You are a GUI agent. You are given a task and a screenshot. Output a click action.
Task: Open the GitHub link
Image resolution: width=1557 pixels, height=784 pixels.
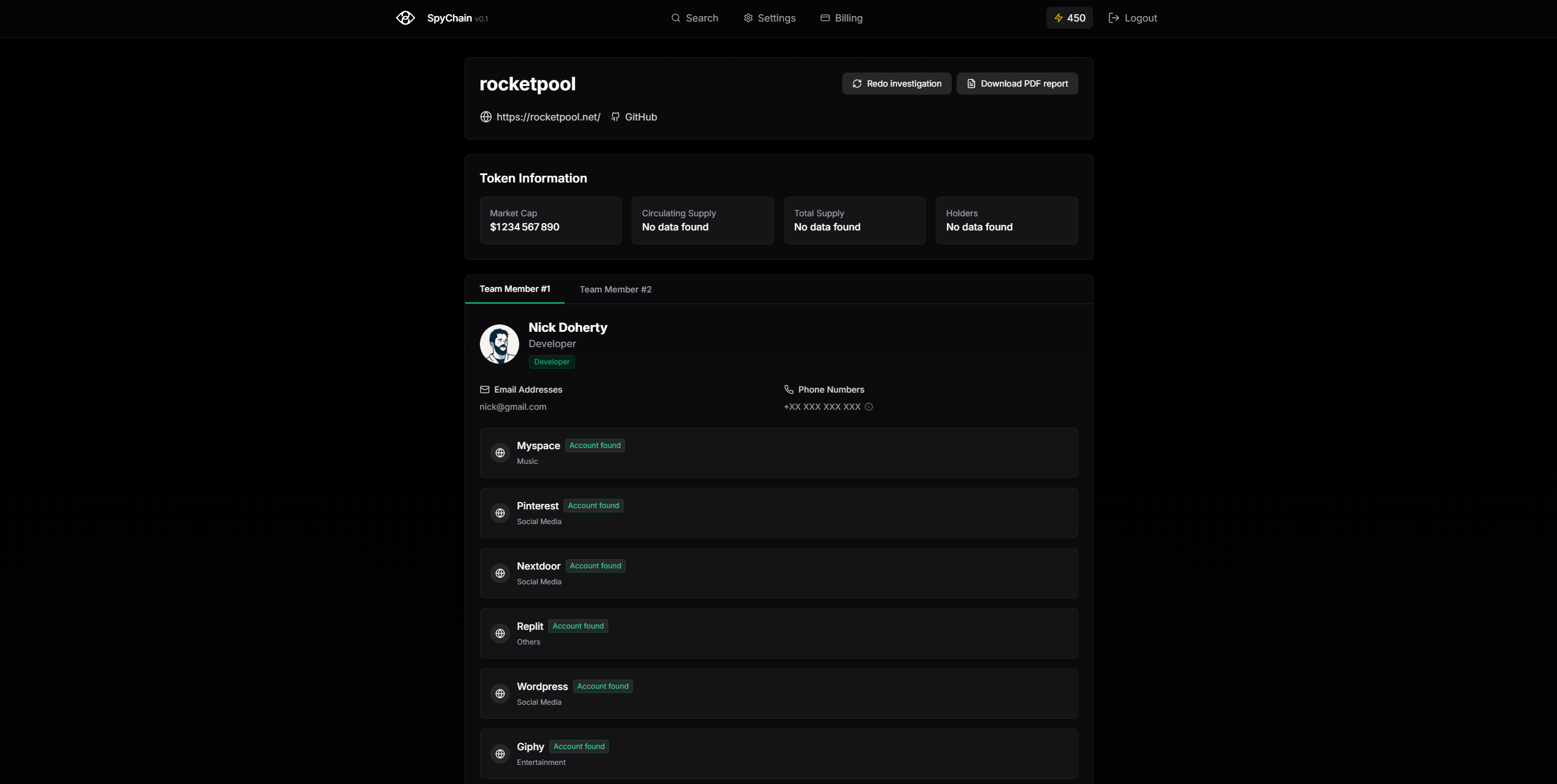[640, 117]
